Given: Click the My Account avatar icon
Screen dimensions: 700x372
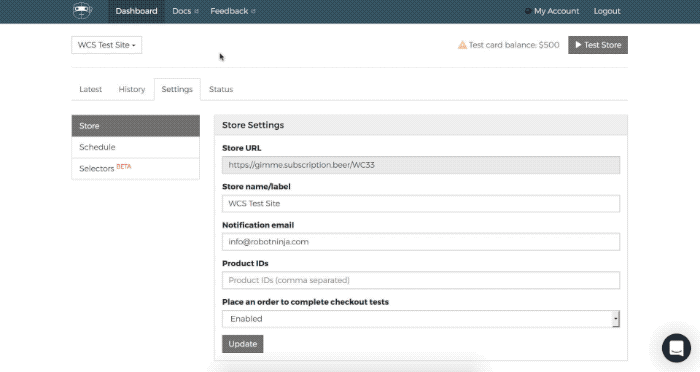Looking at the screenshot, I should (528, 11).
